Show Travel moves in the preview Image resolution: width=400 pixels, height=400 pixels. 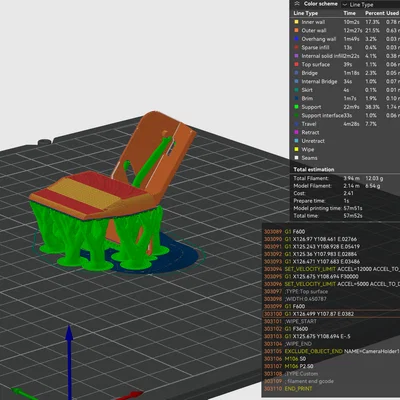click(x=346, y=124)
